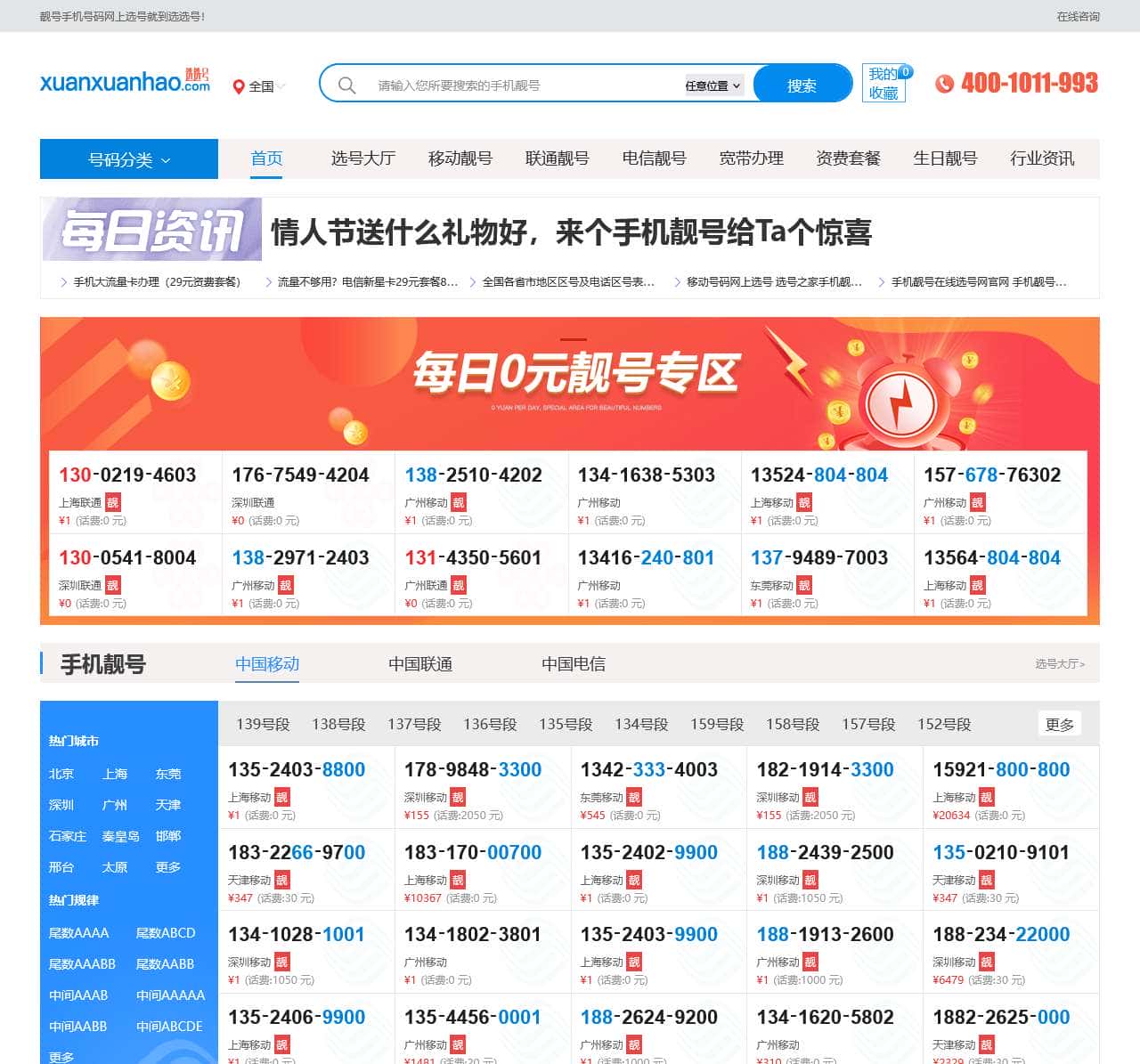Image resolution: width=1140 pixels, height=1064 pixels.
Task: Select 138号段 filter
Action: (338, 724)
